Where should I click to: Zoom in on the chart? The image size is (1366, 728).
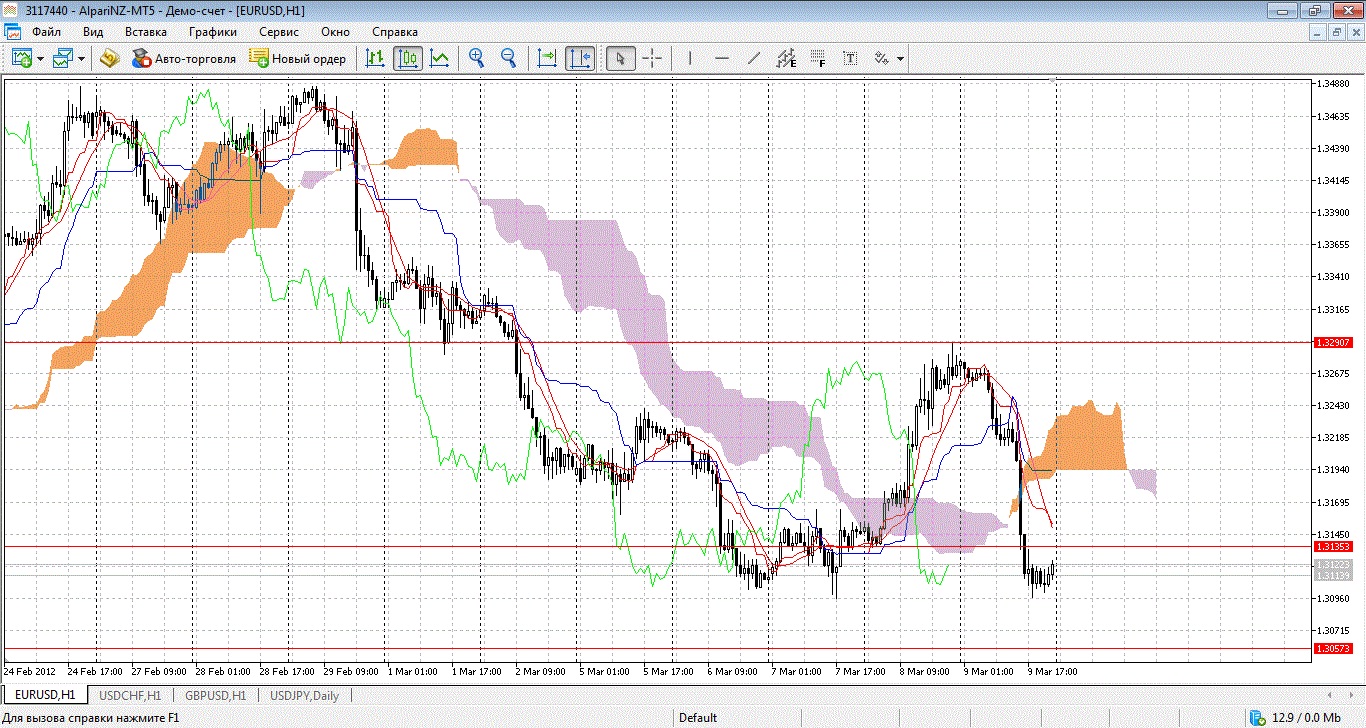coord(477,59)
